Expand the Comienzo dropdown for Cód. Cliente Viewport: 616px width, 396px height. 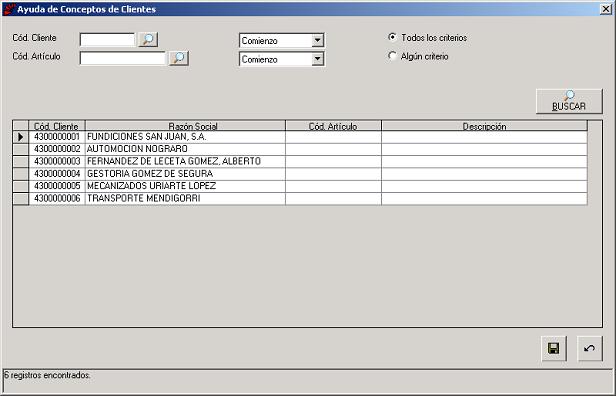(317, 40)
